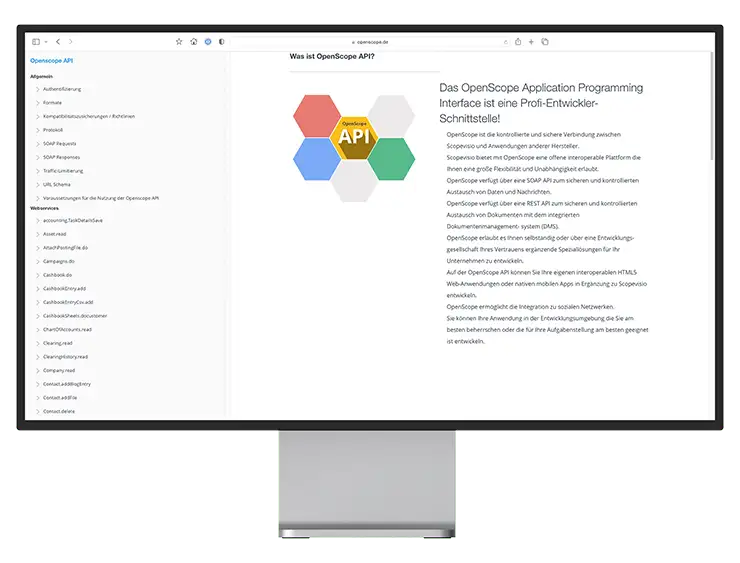Open the Contact.addBlogEntry entry
The width and height of the screenshot is (740, 563).
67,384
